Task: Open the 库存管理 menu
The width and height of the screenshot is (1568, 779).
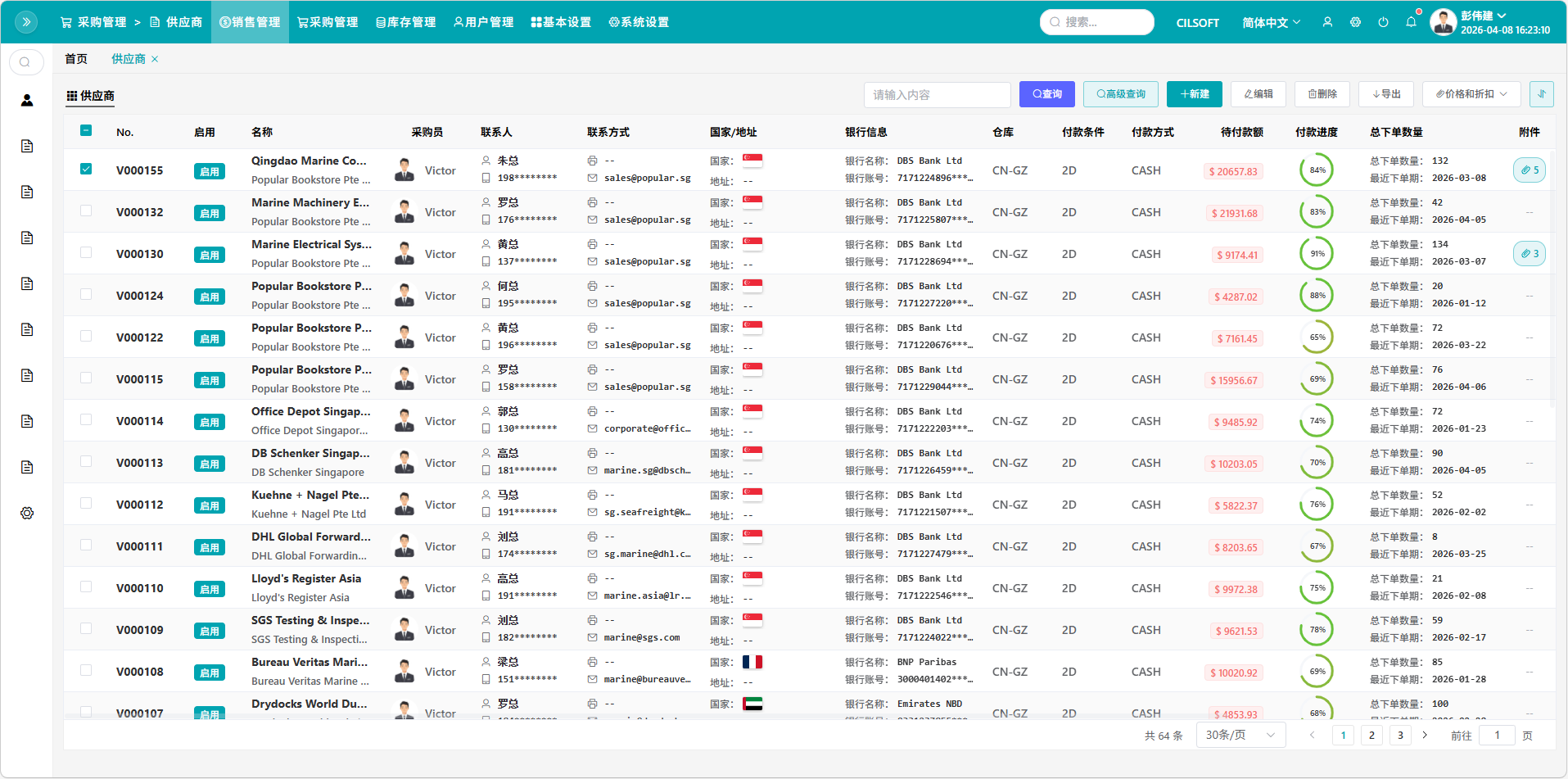Action: (405, 22)
